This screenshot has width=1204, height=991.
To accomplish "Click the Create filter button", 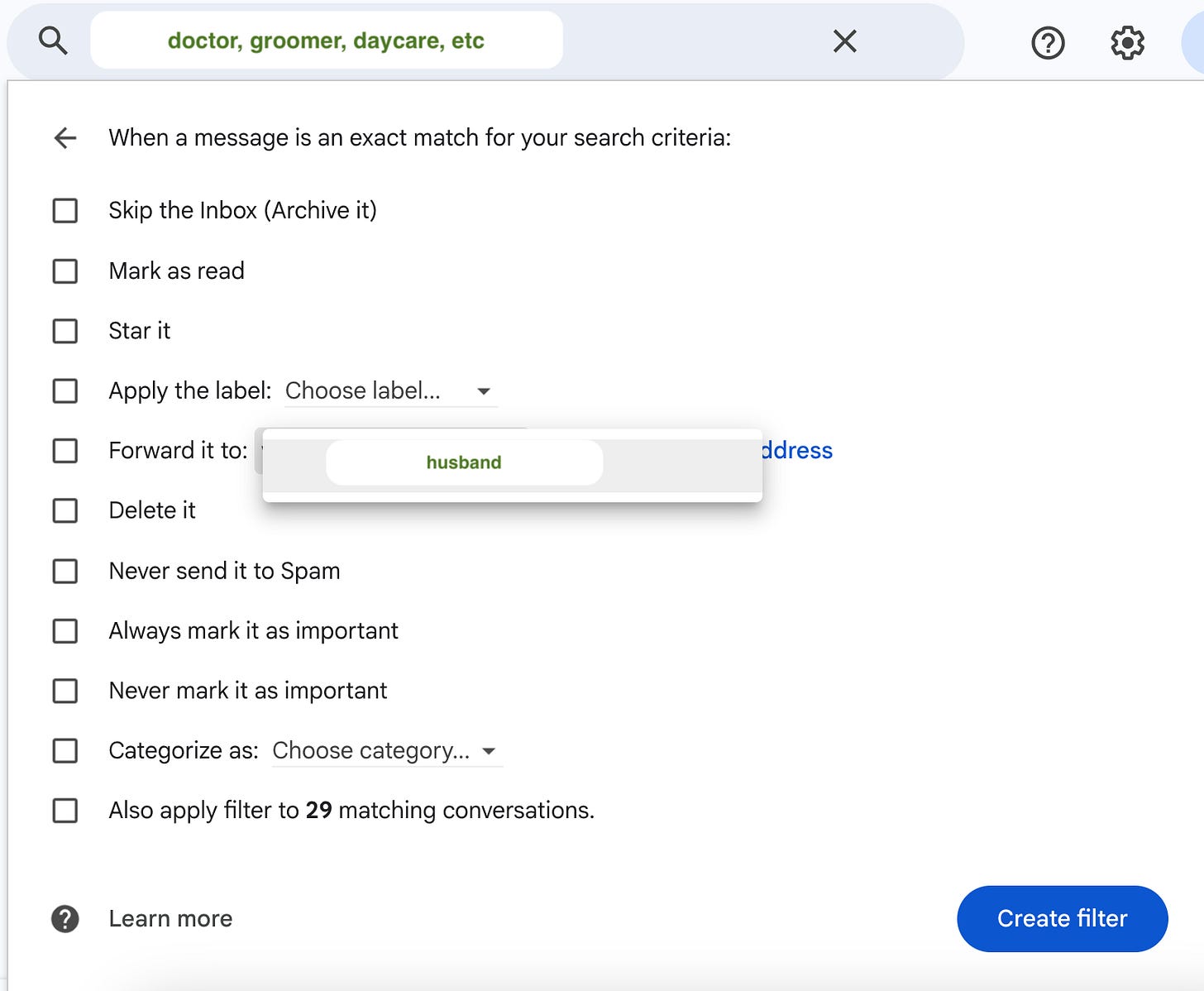I will [x=1062, y=918].
